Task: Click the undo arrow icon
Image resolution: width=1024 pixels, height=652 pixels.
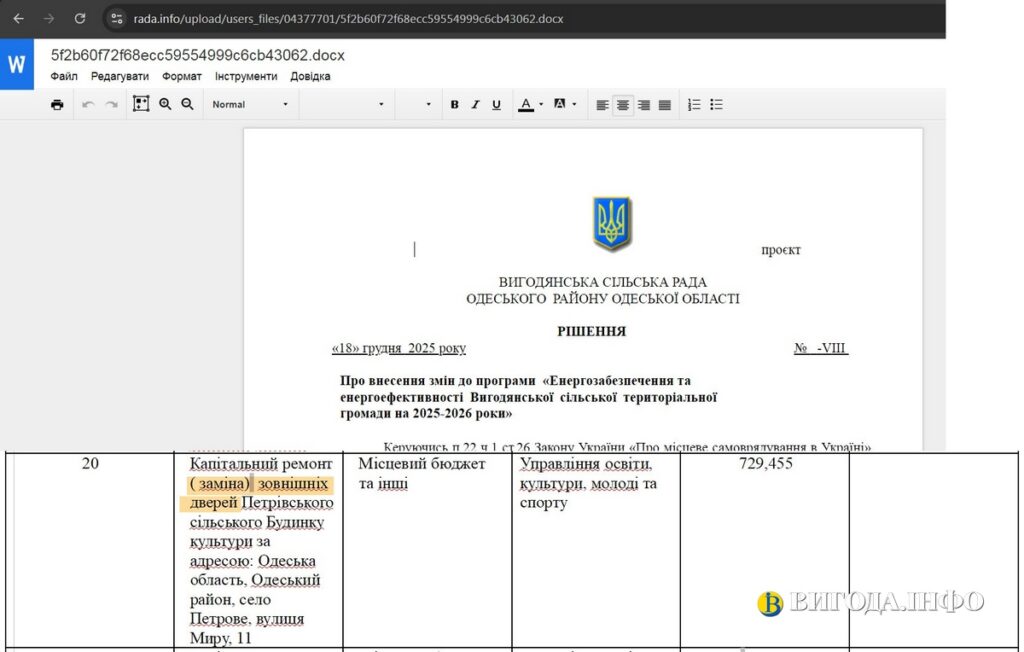Action: pyautogui.click(x=88, y=104)
